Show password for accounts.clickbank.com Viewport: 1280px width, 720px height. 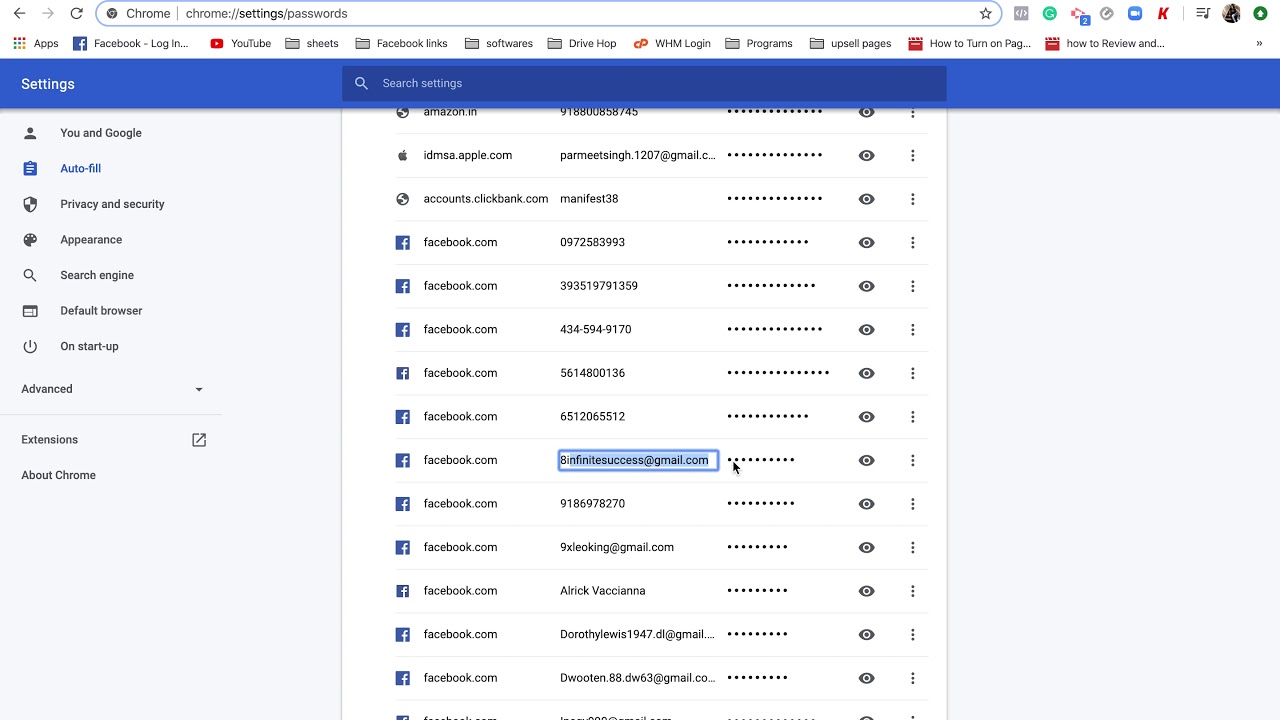(x=867, y=199)
